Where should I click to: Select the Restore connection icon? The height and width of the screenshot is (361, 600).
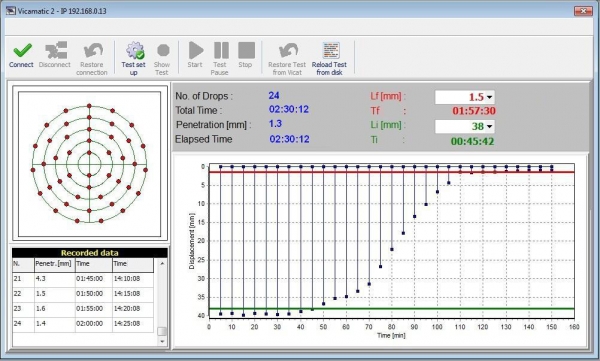click(93, 50)
